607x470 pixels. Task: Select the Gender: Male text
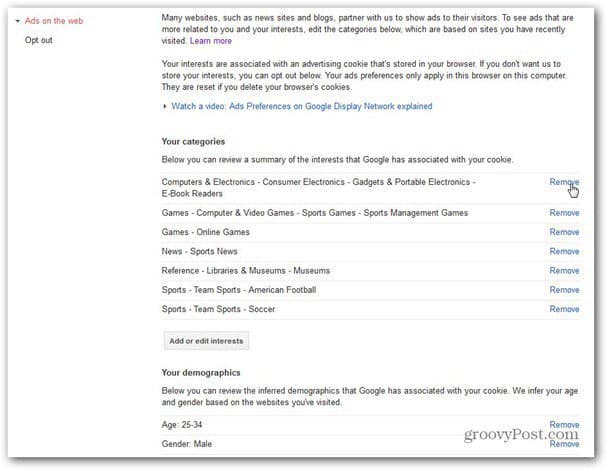click(x=187, y=444)
